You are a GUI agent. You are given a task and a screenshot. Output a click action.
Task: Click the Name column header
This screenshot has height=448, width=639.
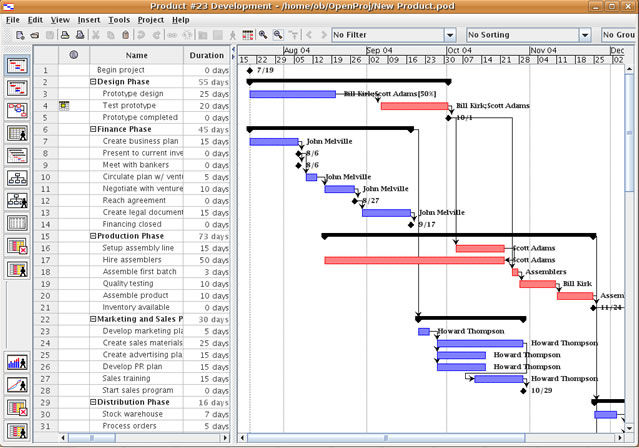137,55
